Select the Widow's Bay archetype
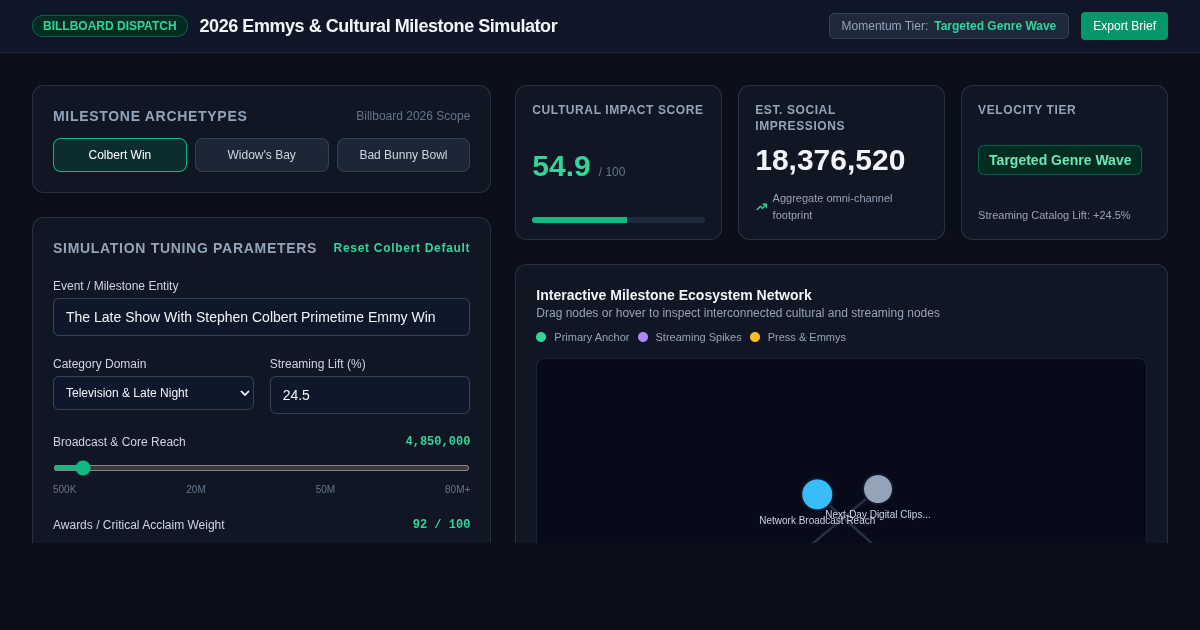 point(262,155)
